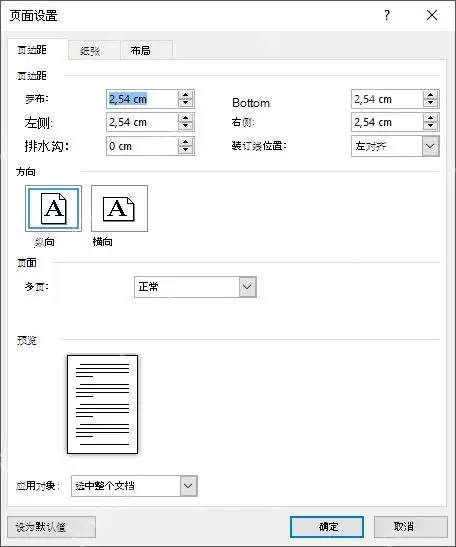
Task: Click the page preview thumbnail
Action: [103, 404]
